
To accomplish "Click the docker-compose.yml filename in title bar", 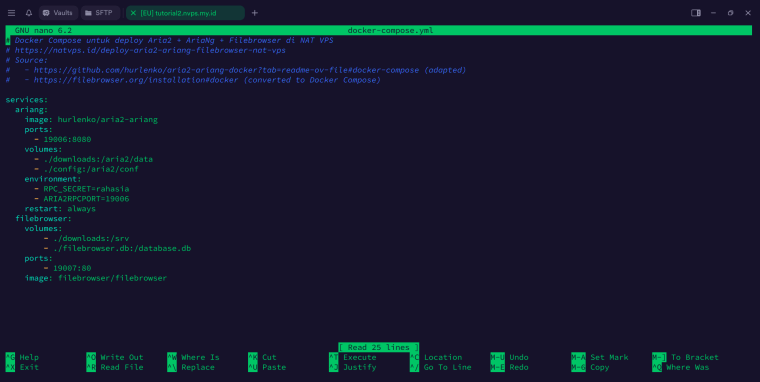I will (x=390, y=30).
